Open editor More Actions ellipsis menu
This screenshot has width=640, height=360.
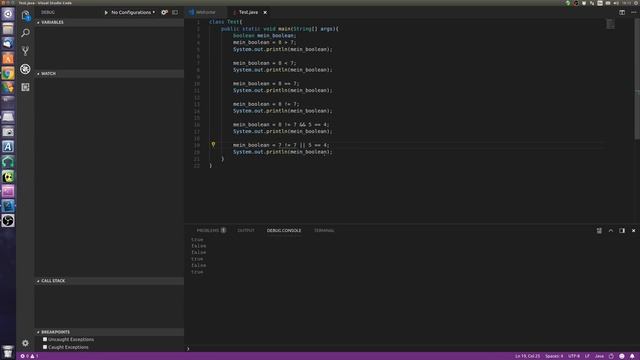[633, 12]
